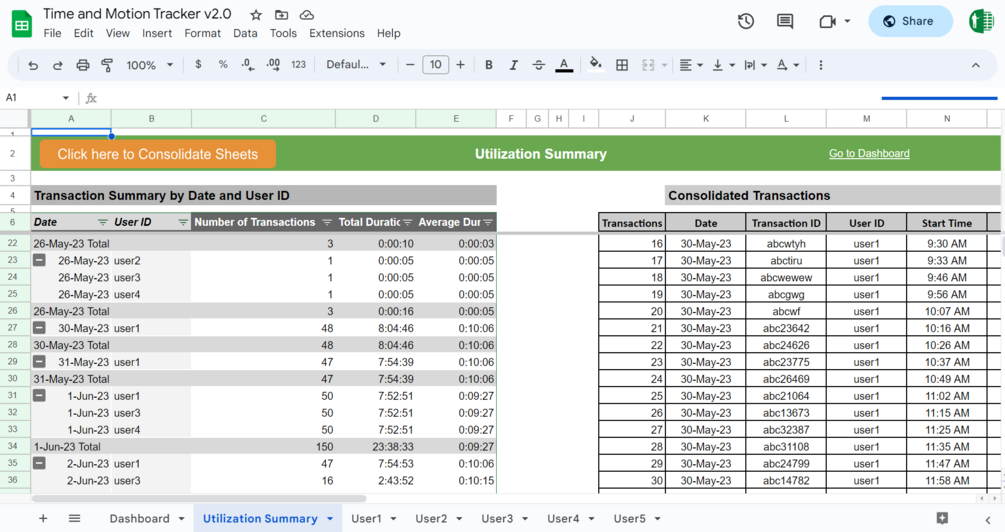Viewport: 1005px width, 532px height.
Task: Collapse the 31-May-23 user1 group
Action: (39, 362)
